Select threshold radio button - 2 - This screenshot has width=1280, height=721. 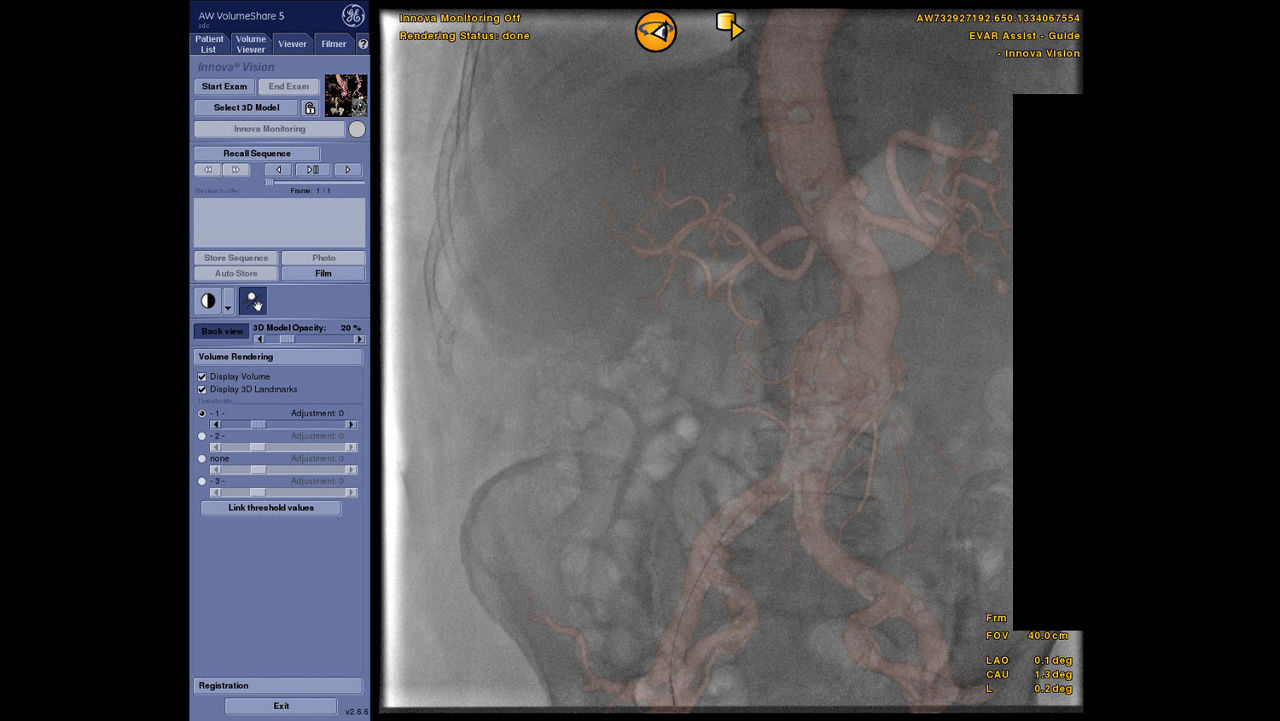[202, 436]
